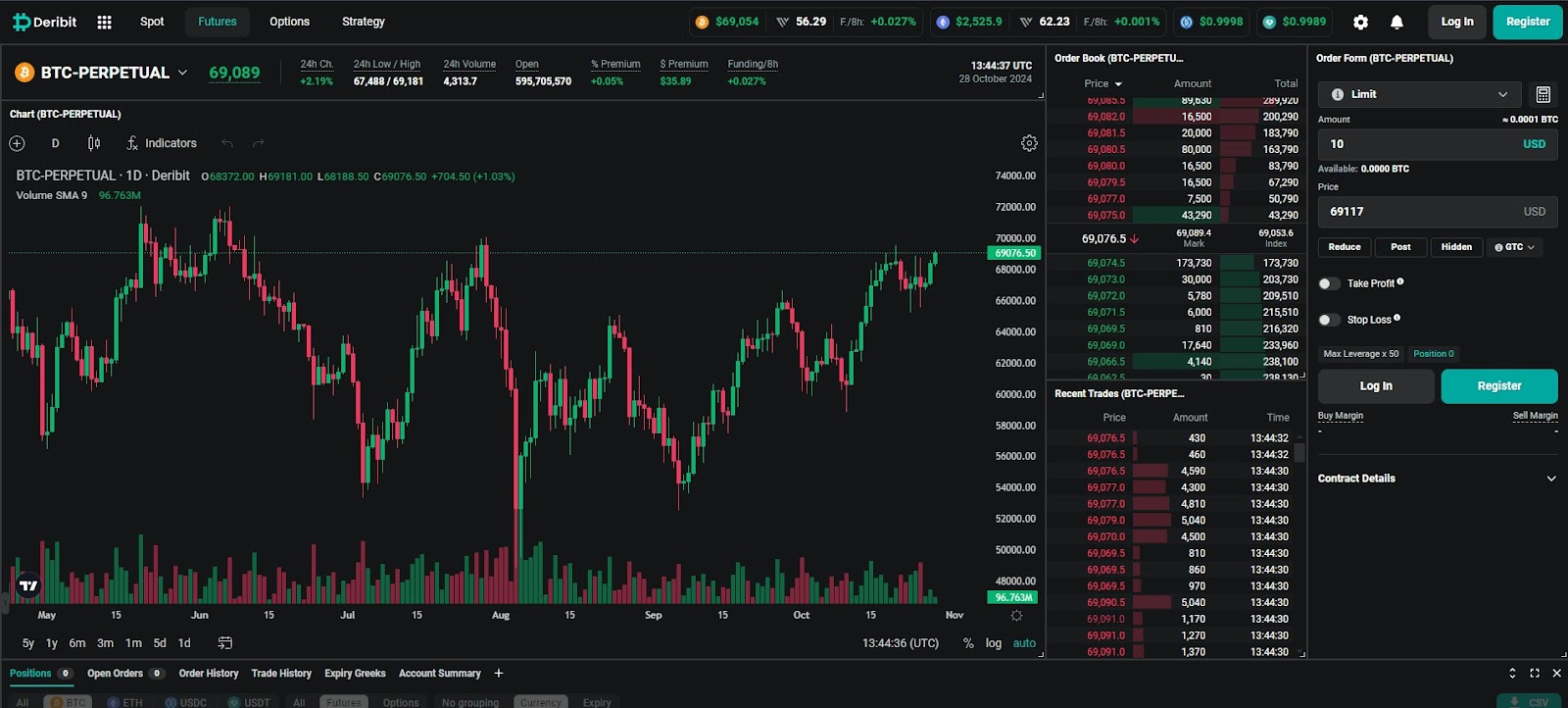The height and width of the screenshot is (708, 1568).
Task: Click Register in the order form
Action: tap(1499, 386)
